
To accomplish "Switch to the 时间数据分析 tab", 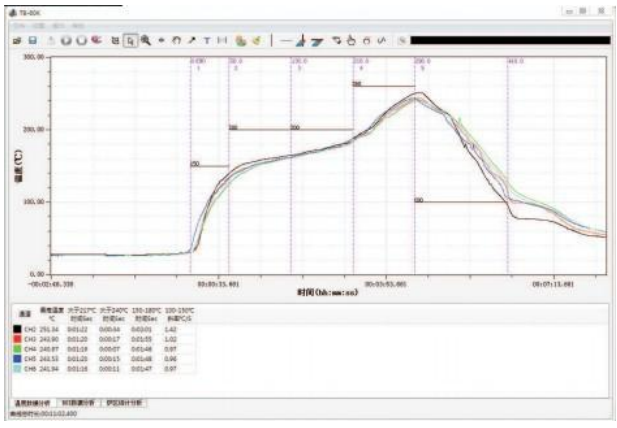I will click(80, 402).
